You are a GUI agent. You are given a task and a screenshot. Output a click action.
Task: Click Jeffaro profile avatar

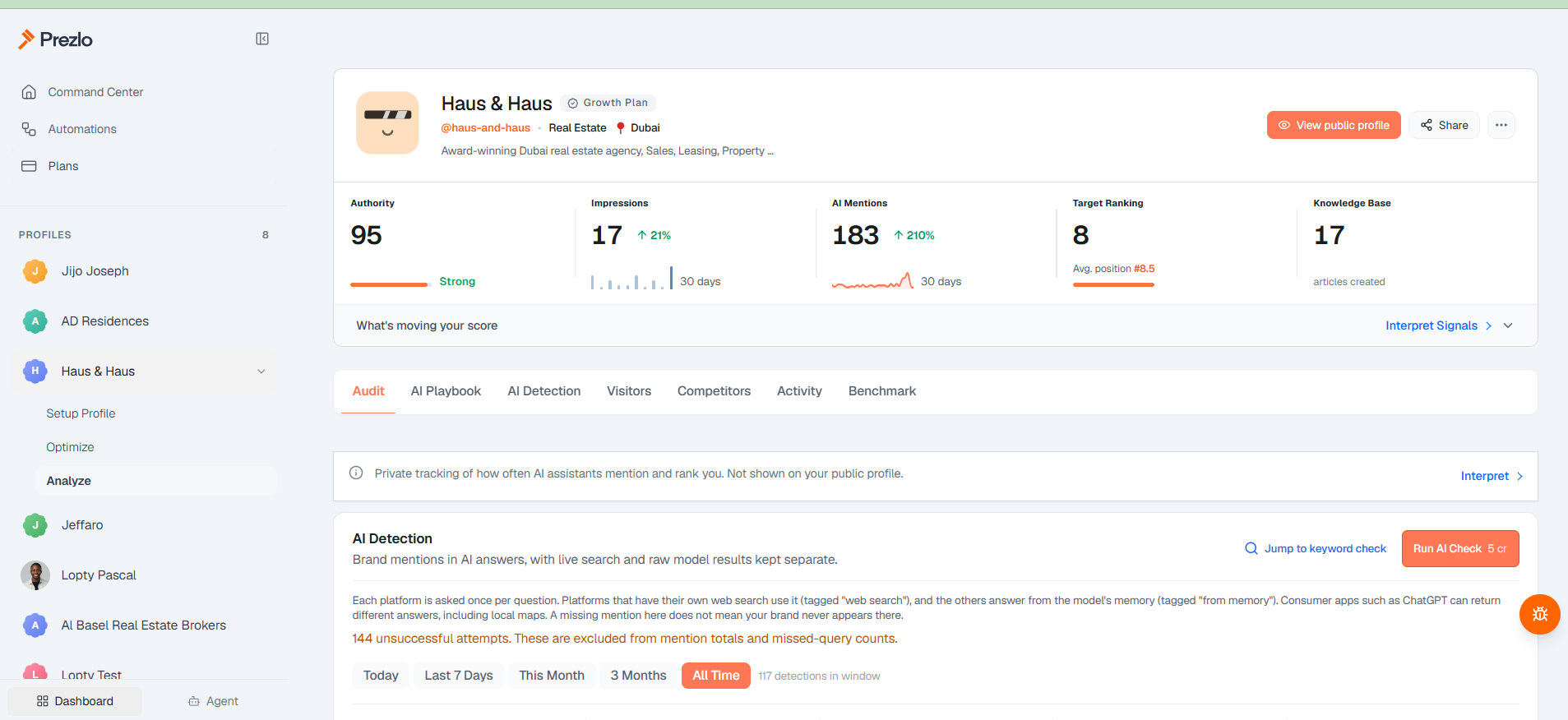(x=35, y=525)
